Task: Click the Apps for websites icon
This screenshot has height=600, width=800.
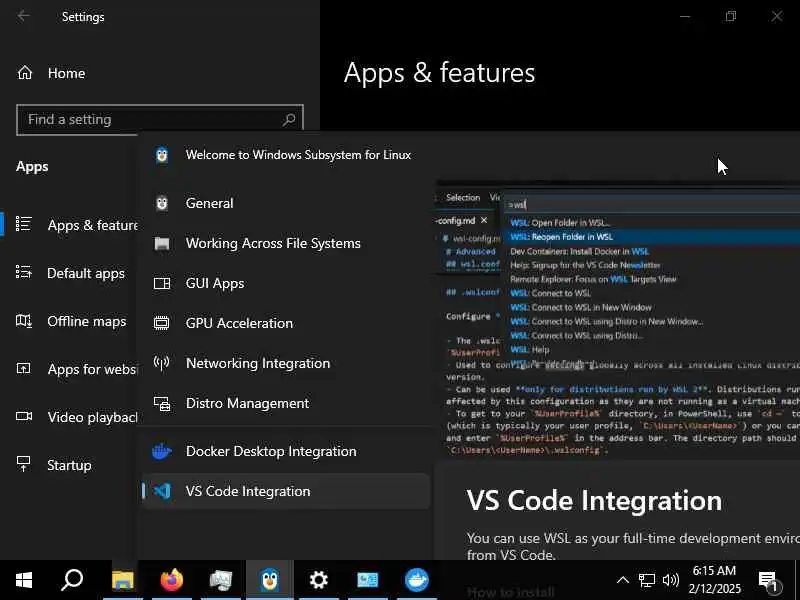Action: click(23, 368)
